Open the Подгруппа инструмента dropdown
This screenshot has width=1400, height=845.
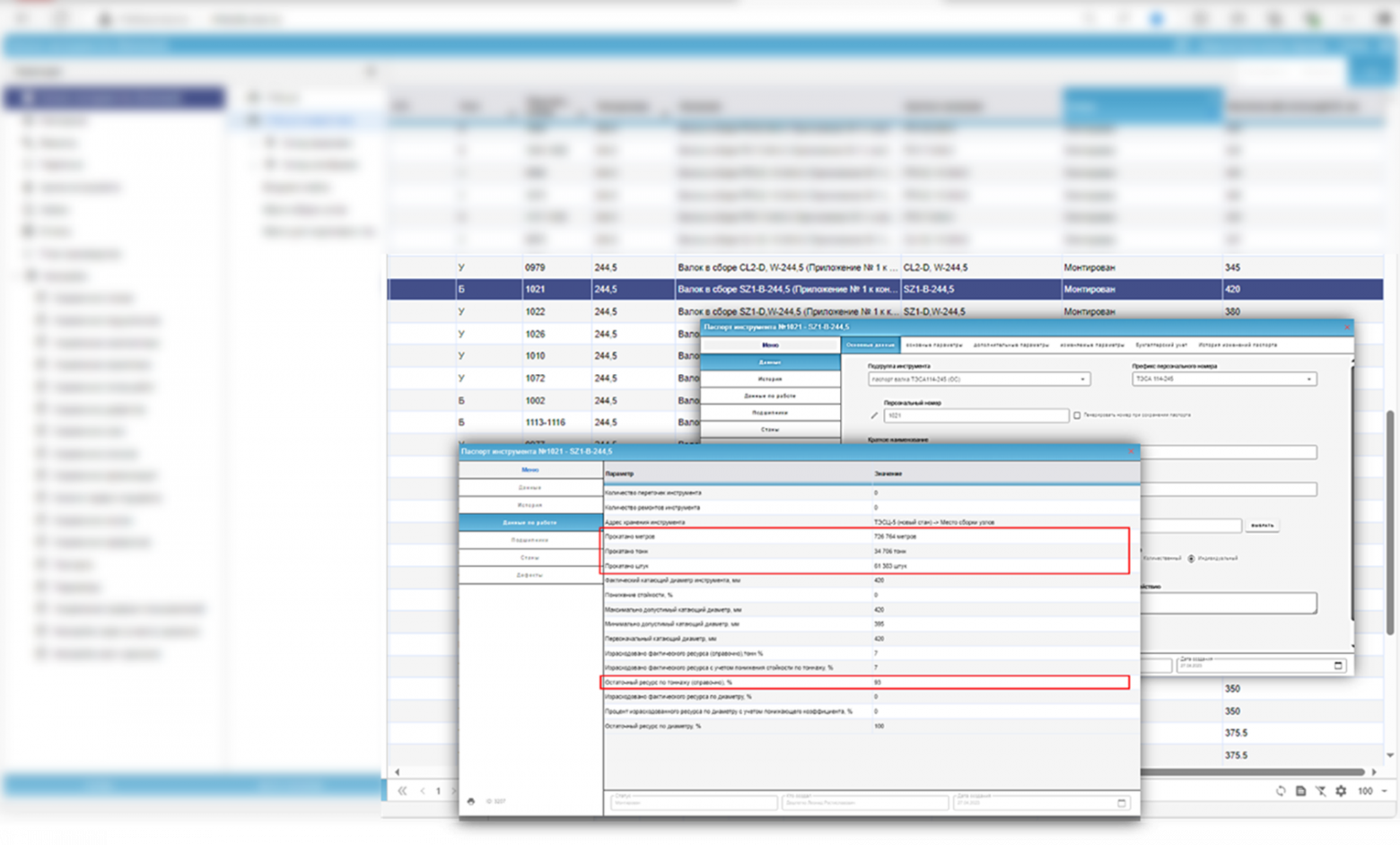click(979, 379)
